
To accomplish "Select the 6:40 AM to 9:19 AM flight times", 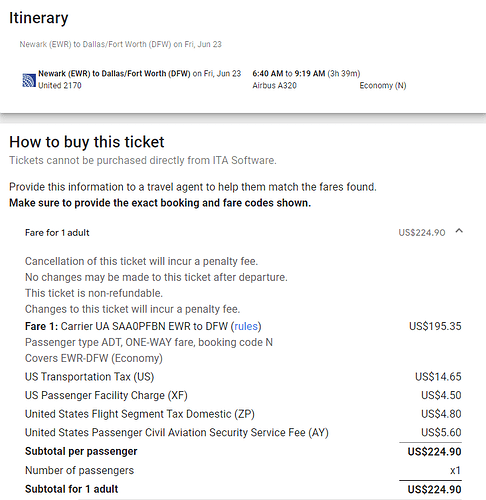I will pyautogui.click(x=289, y=73).
